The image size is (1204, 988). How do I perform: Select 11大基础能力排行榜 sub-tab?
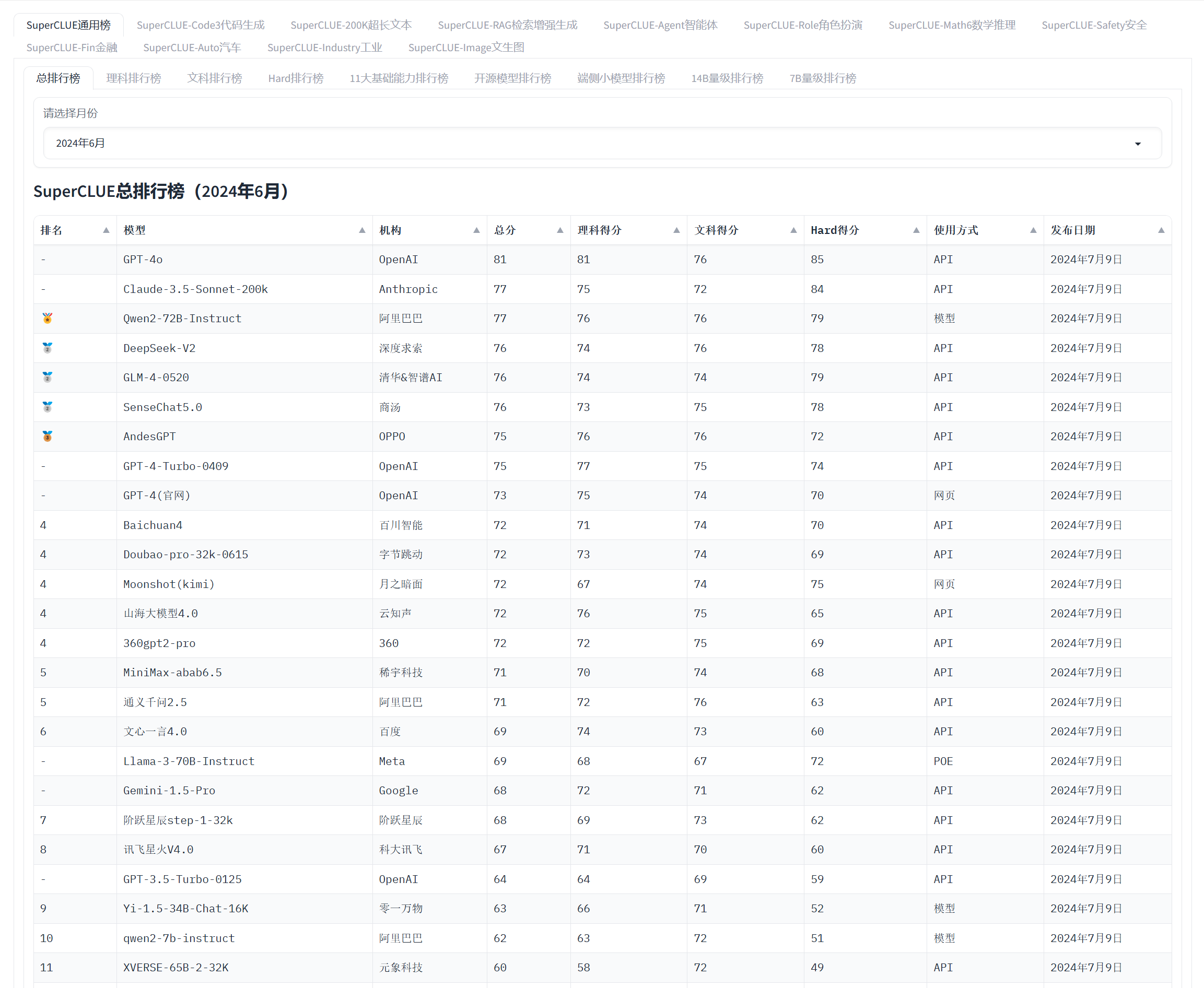[x=399, y=78]
